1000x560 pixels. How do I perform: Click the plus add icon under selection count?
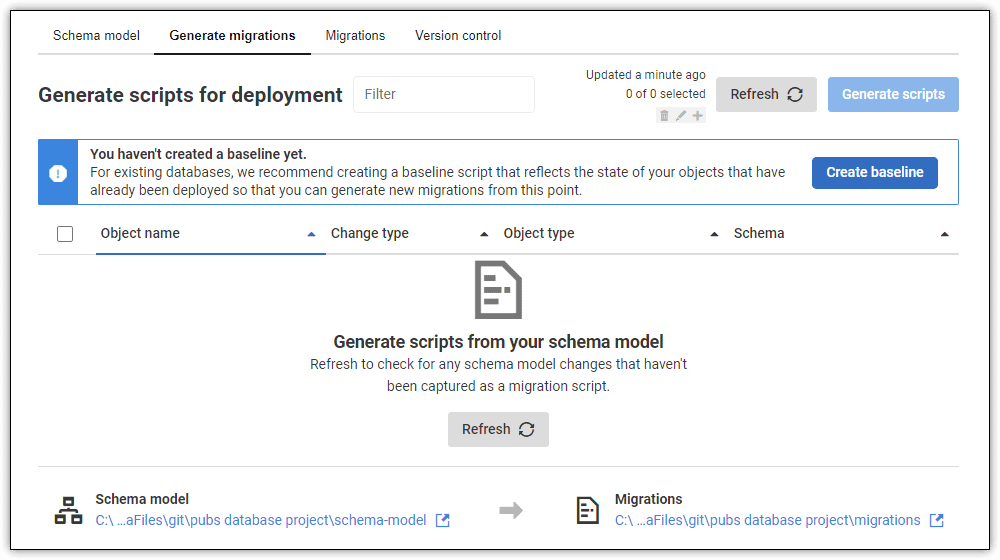pyautogui.click(x=698, y=115)
